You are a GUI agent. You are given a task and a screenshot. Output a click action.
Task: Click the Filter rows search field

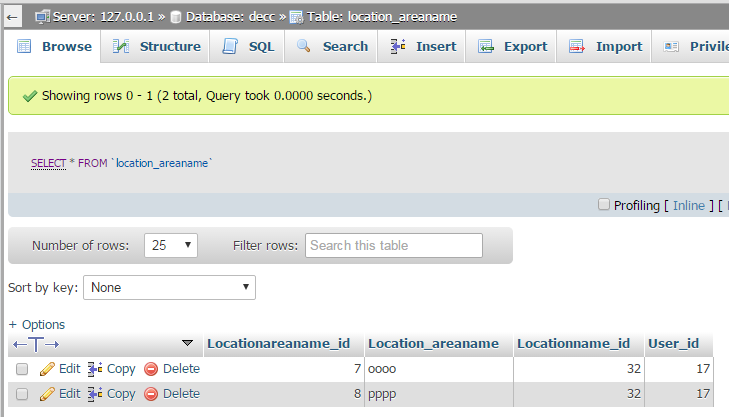(394, 245)
